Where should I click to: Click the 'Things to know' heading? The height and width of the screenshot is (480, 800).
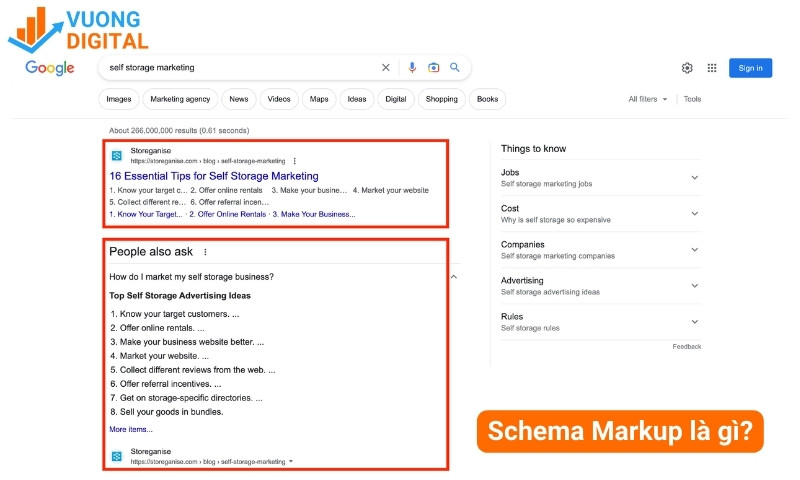(x=533, y=149)
